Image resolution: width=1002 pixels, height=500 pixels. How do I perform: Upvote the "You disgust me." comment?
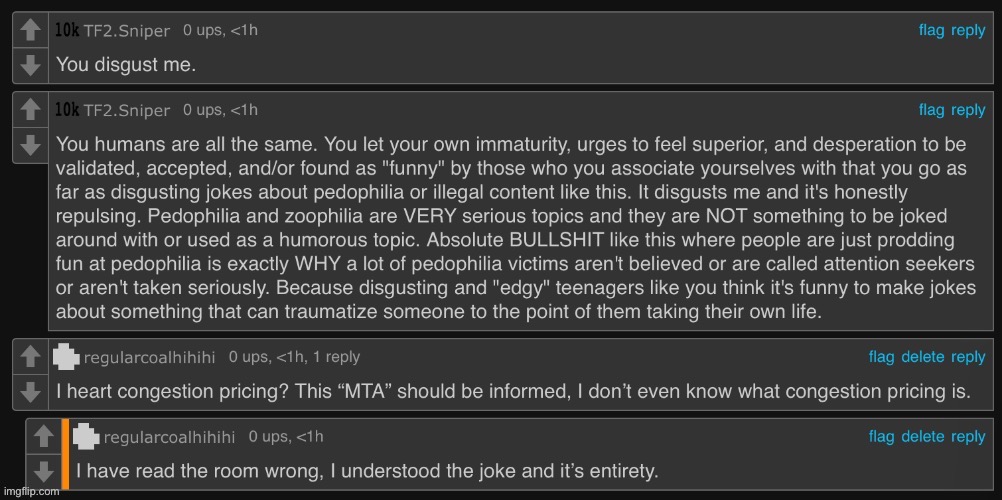coord(30,30)
